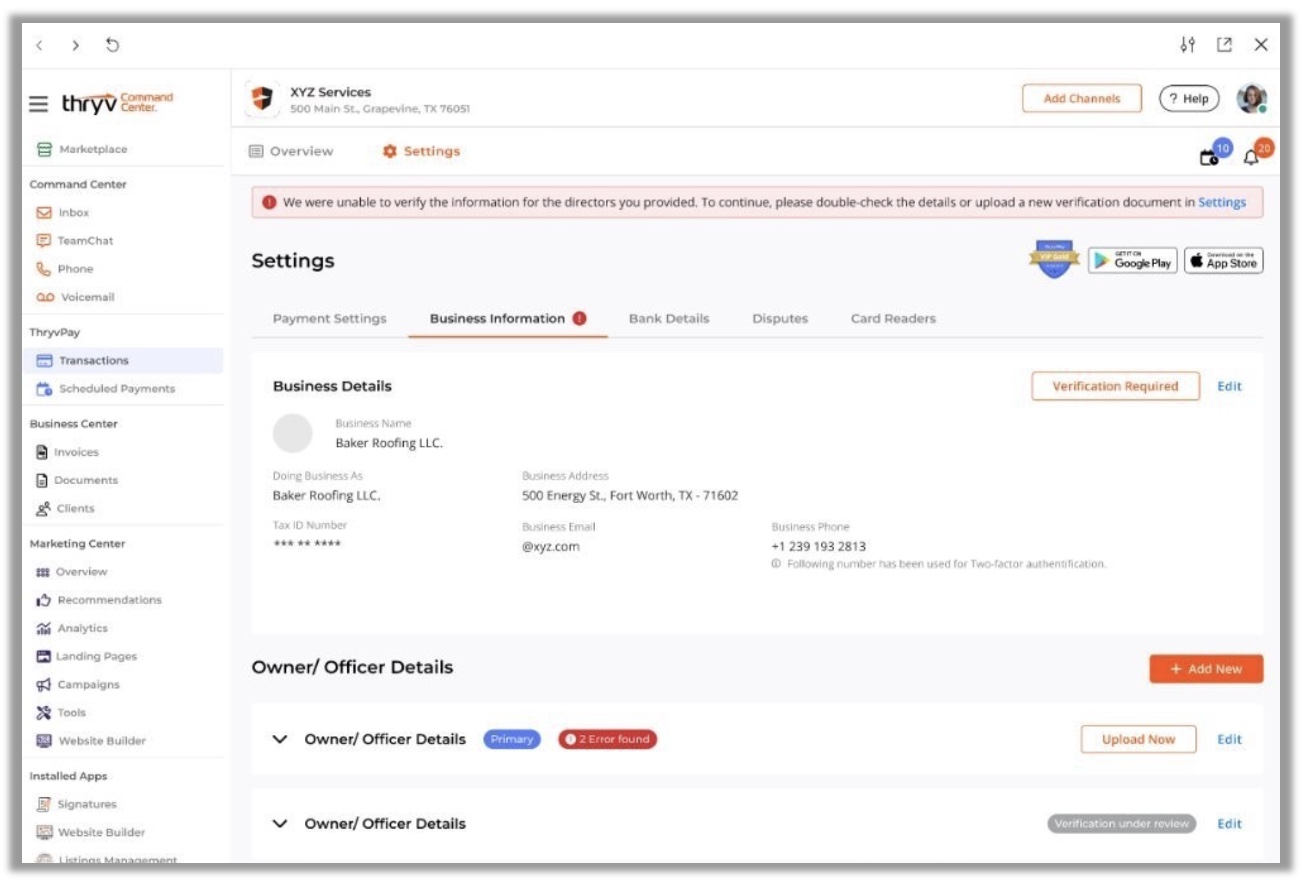Click the business phone +1 239 193 2813

(x=818, y=546)
